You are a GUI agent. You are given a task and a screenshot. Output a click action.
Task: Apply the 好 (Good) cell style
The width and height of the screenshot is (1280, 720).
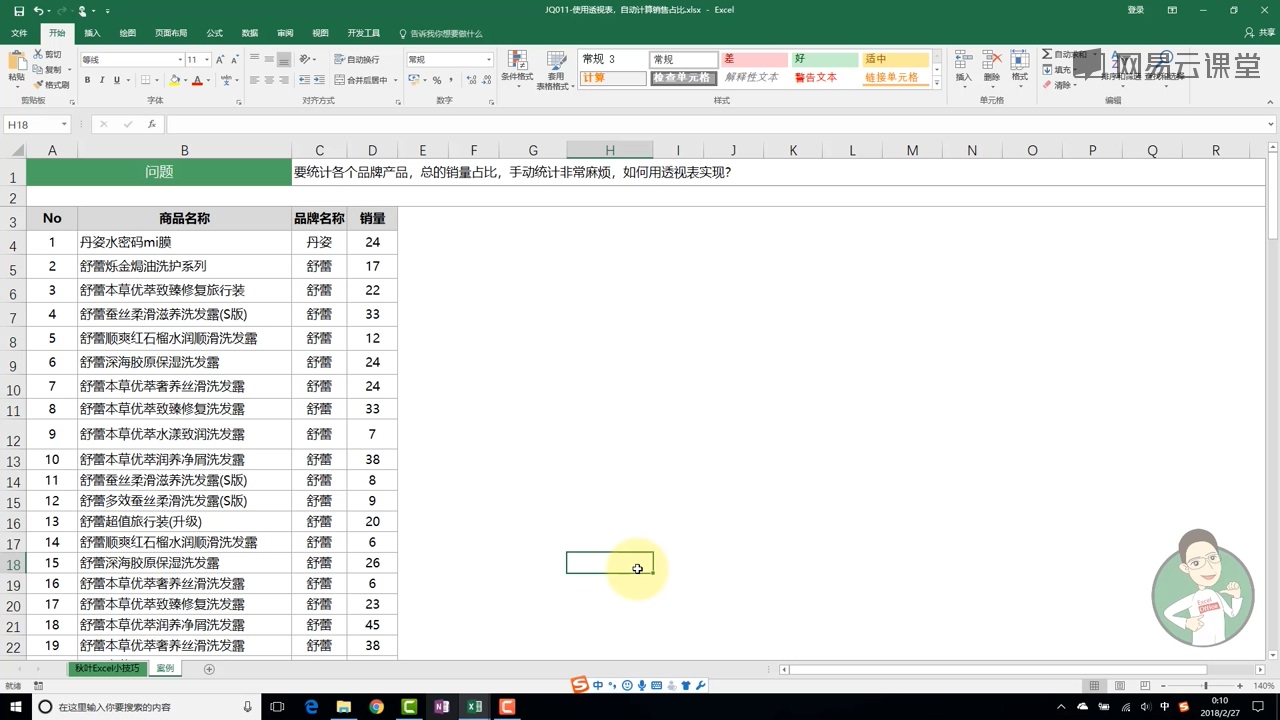pos(824,59)
